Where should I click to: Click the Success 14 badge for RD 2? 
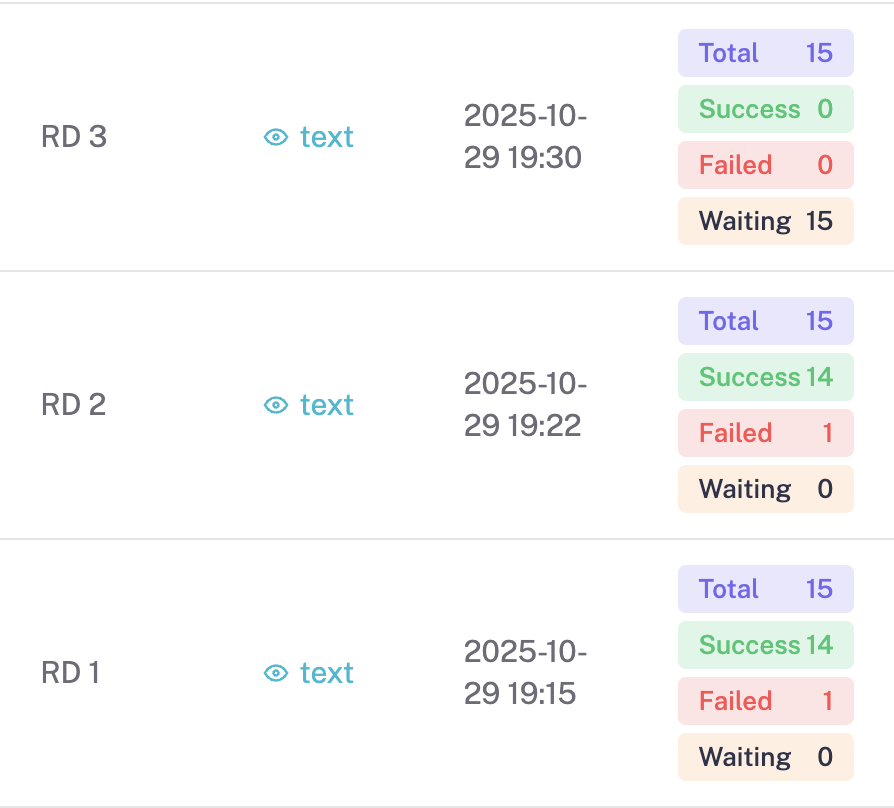click(x=765, y=377)
